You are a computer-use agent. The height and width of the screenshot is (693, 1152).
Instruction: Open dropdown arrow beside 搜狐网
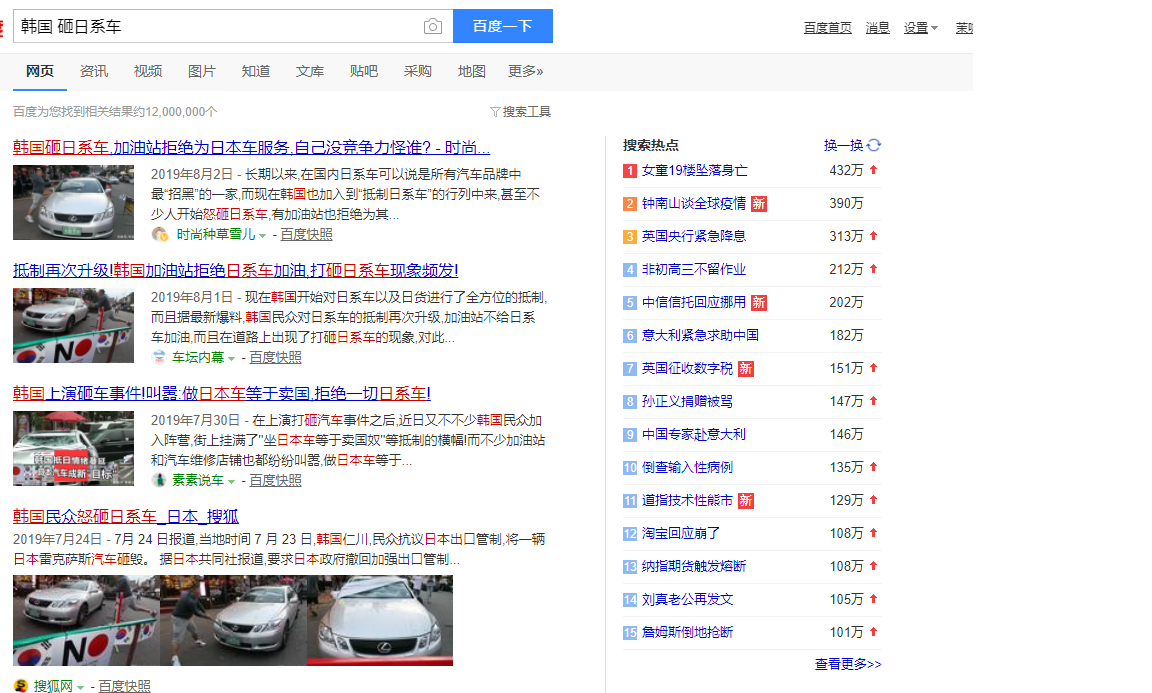(80, 687)
